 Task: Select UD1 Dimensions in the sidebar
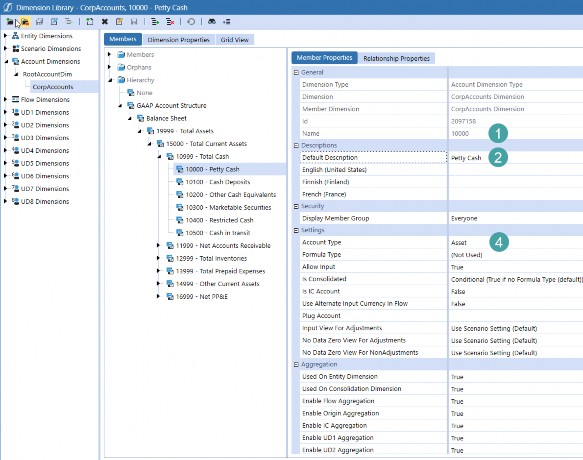(45, 112)
